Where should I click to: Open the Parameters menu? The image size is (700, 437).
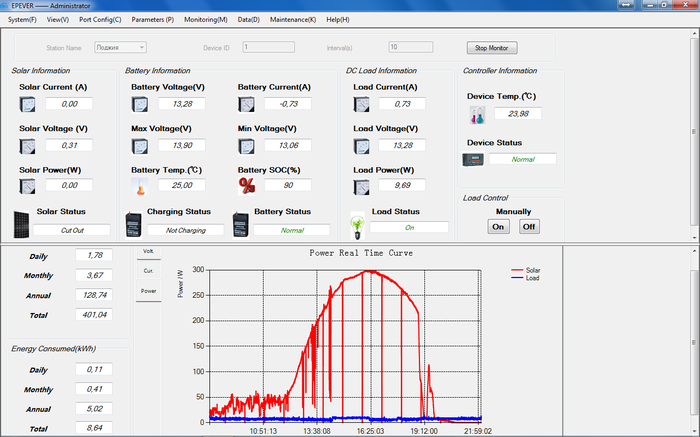point(152,19)
